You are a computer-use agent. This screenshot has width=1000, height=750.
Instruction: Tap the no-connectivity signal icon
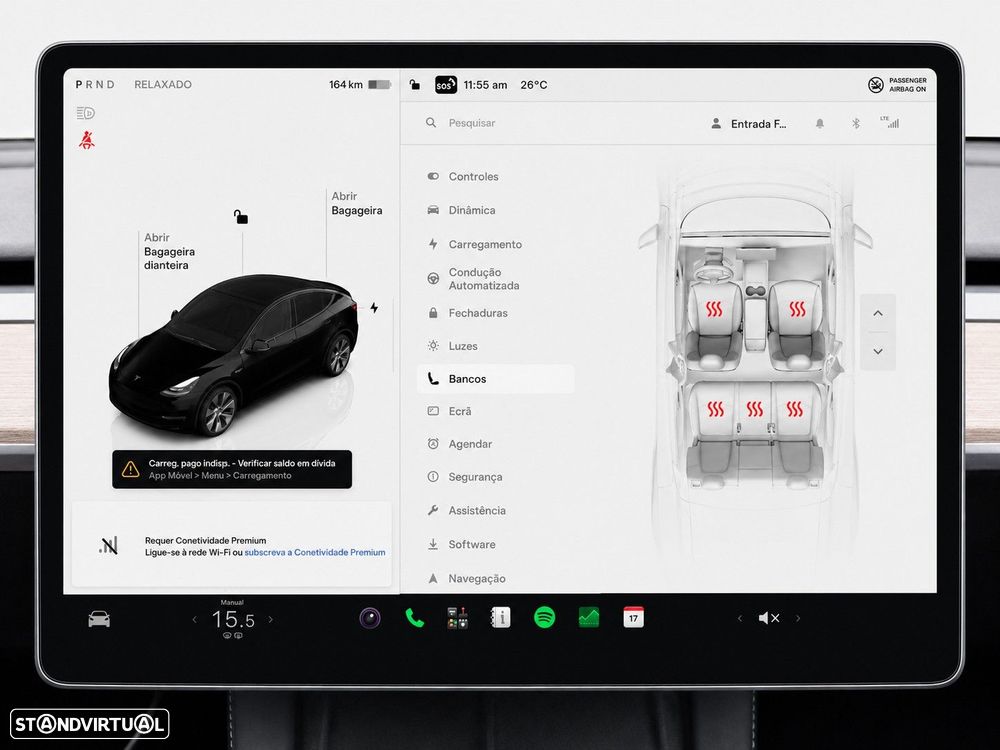click(108, 546)
